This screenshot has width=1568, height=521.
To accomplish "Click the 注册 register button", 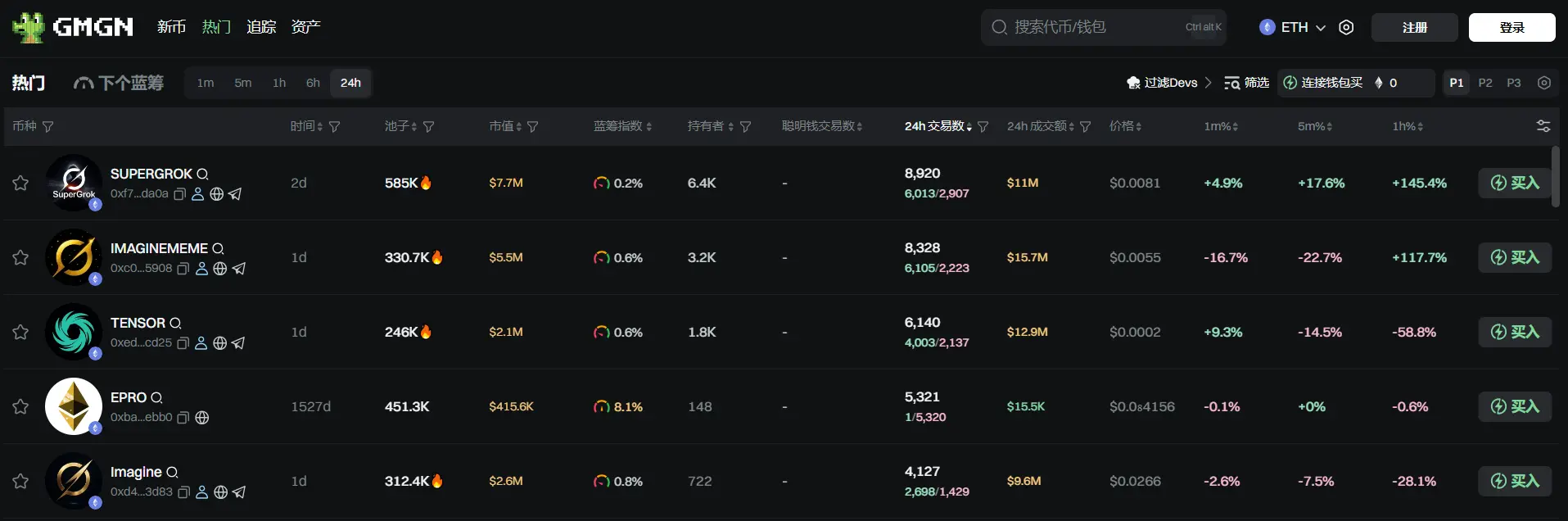I will tap(1414, 27).
